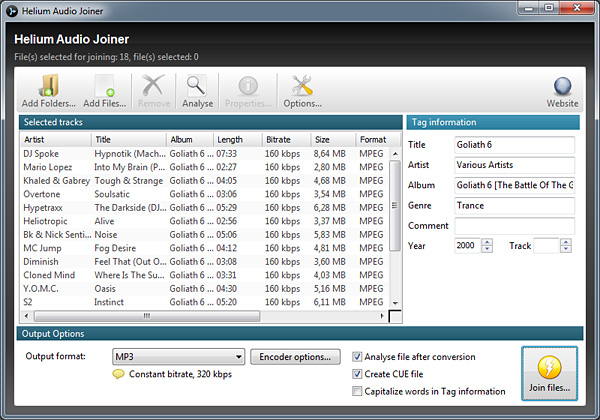Click the horizontal scrollbar in track list

pyautogui.click(x=145, y=316)
